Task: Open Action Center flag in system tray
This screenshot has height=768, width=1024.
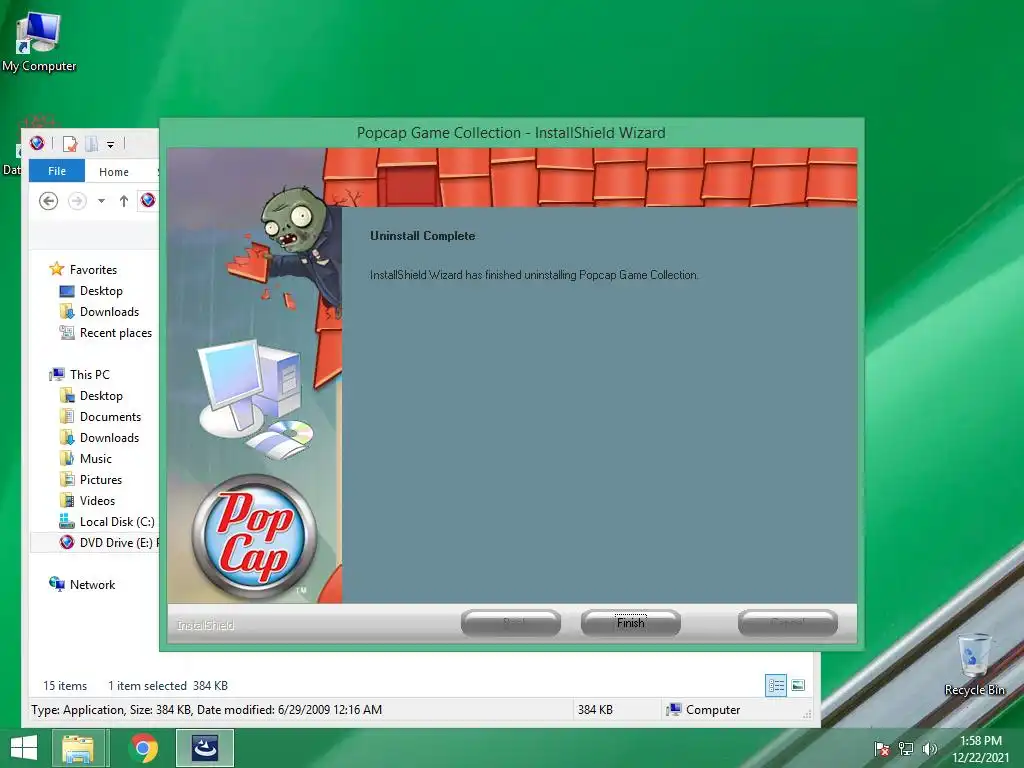Action: (x=882, y=749)
